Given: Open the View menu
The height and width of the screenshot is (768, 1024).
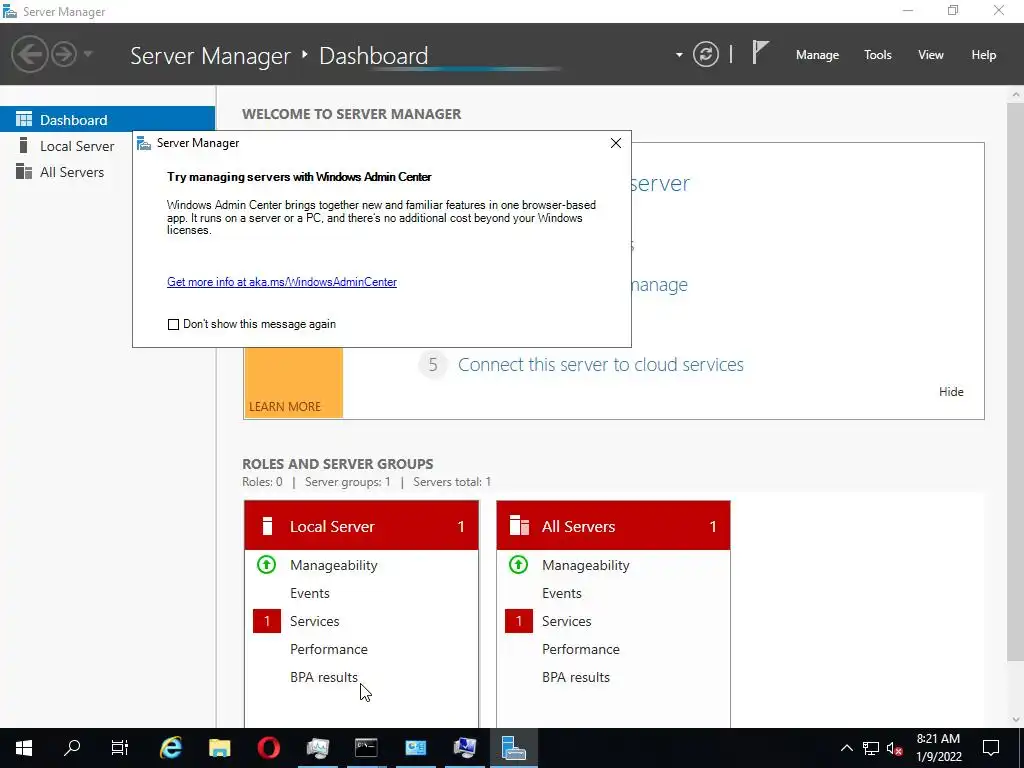Looking at the screenshot, I should 931,55.
